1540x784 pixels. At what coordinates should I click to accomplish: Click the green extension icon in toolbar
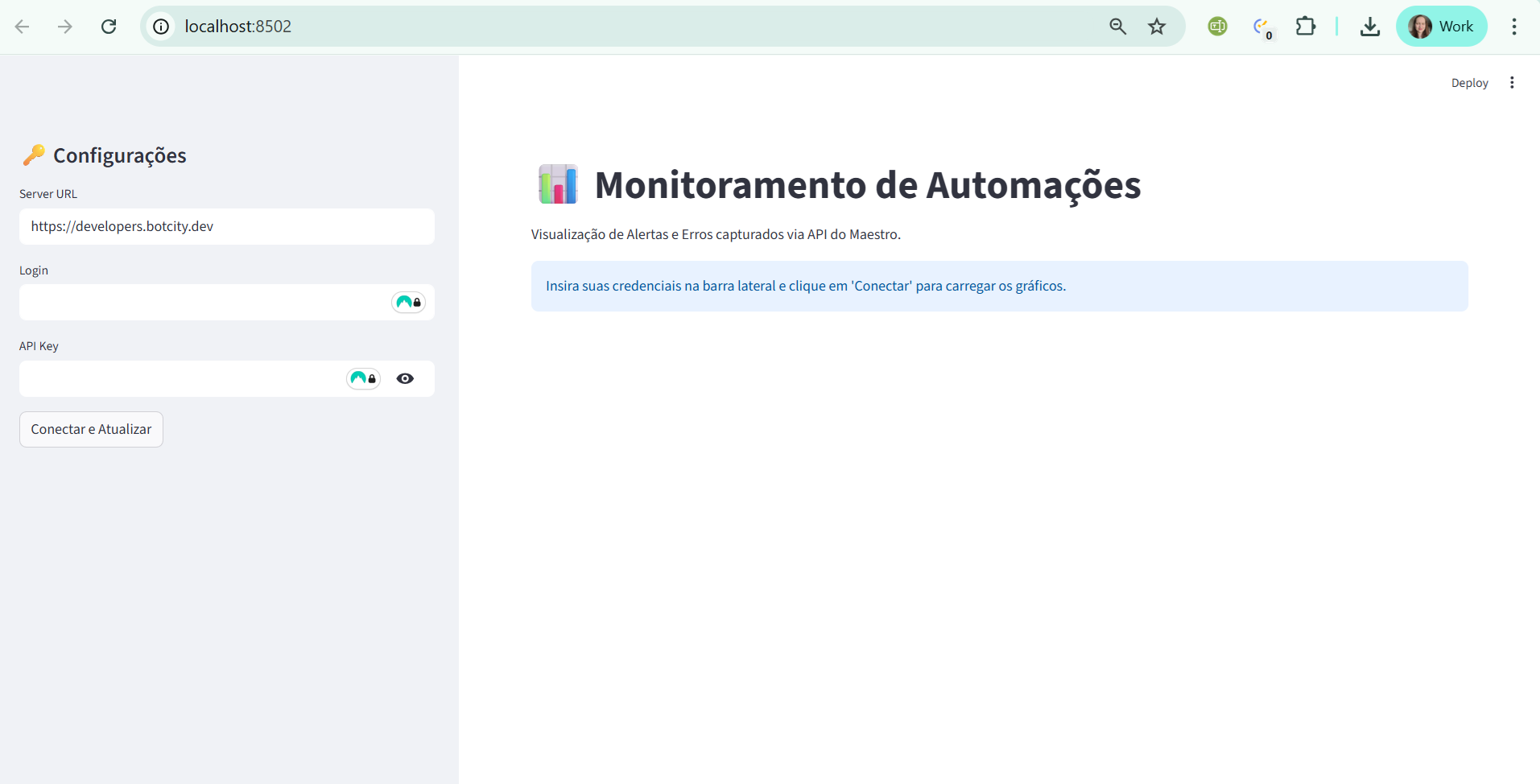1217,27
